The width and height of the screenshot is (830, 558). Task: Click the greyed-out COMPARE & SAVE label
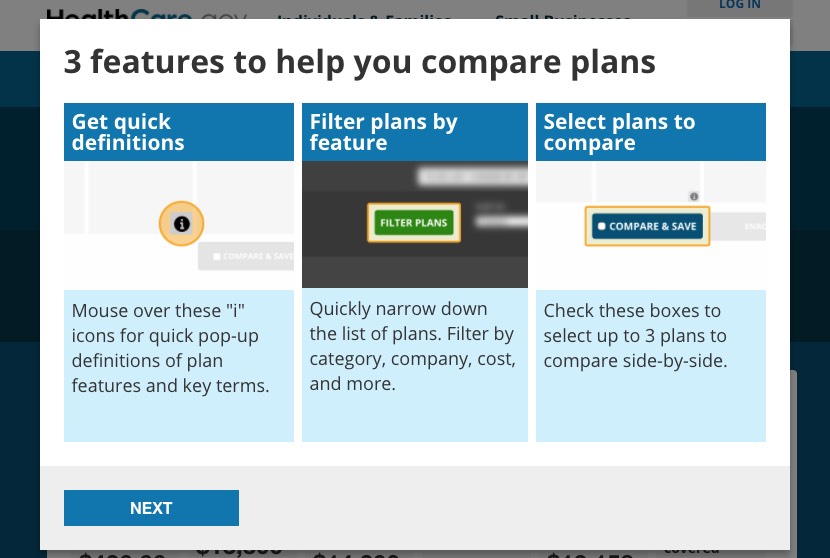(257, 256)
